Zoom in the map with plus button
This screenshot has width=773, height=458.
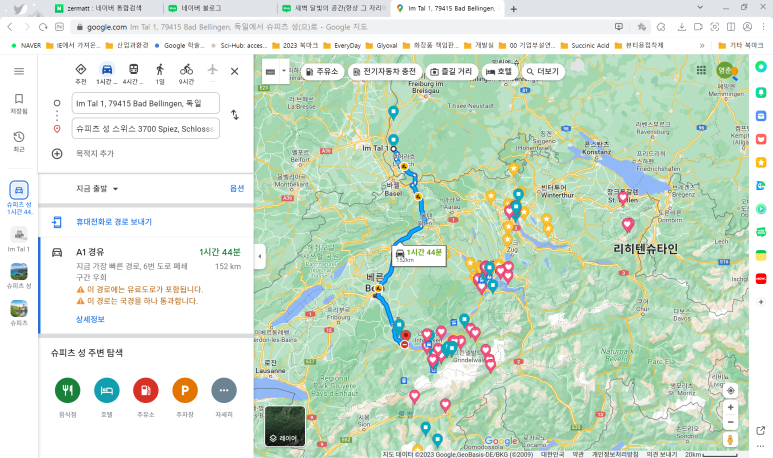click(731, 407)
